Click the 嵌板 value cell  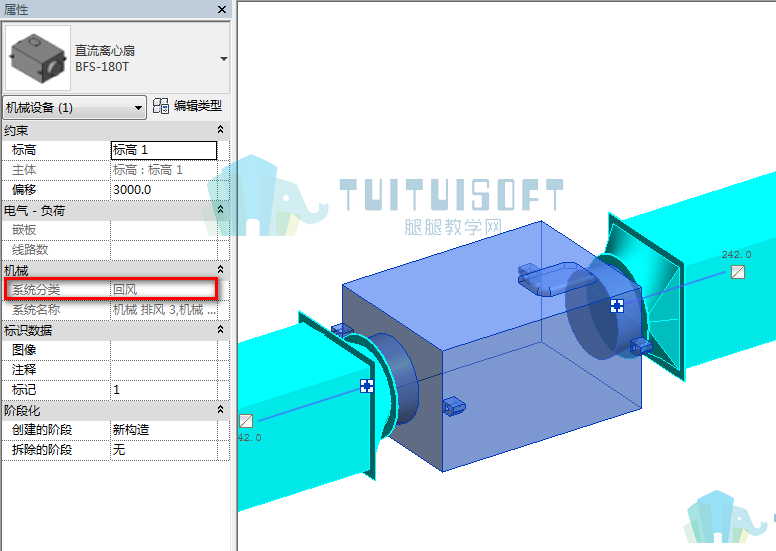pos(164,230)
